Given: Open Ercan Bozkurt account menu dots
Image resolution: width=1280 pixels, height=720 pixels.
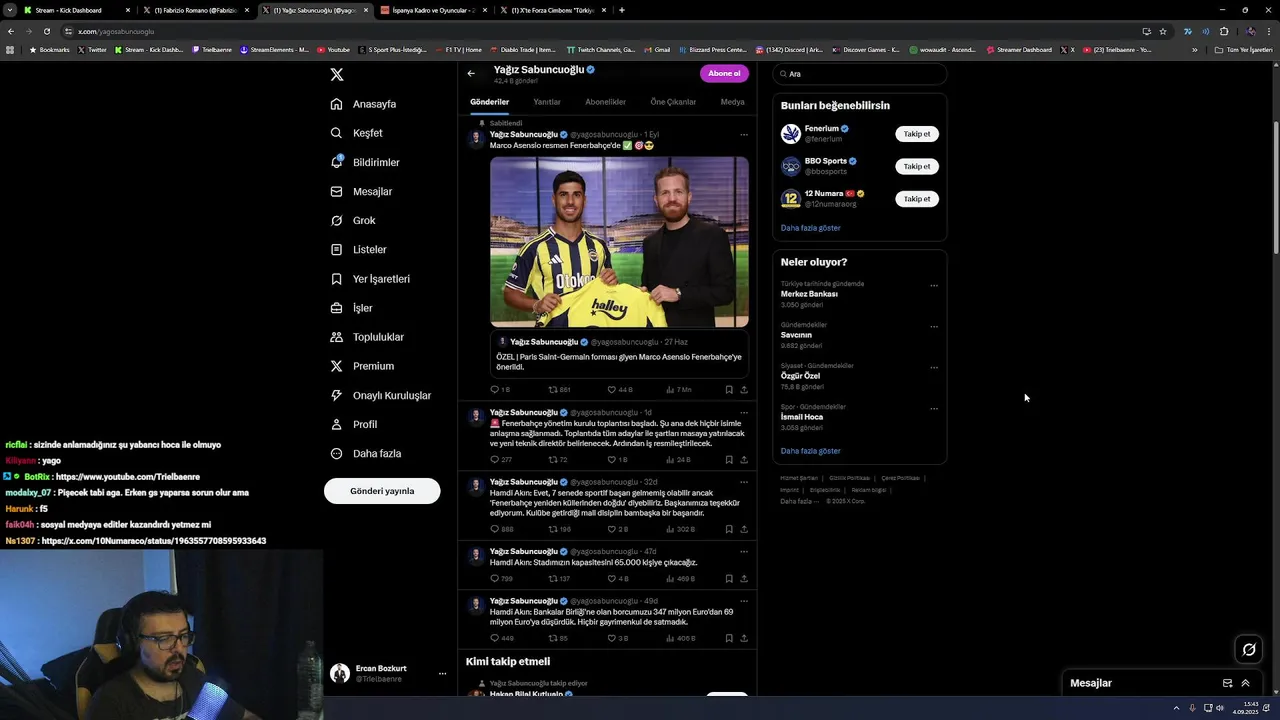Looking at the screenshot, I should coord(442,674).
